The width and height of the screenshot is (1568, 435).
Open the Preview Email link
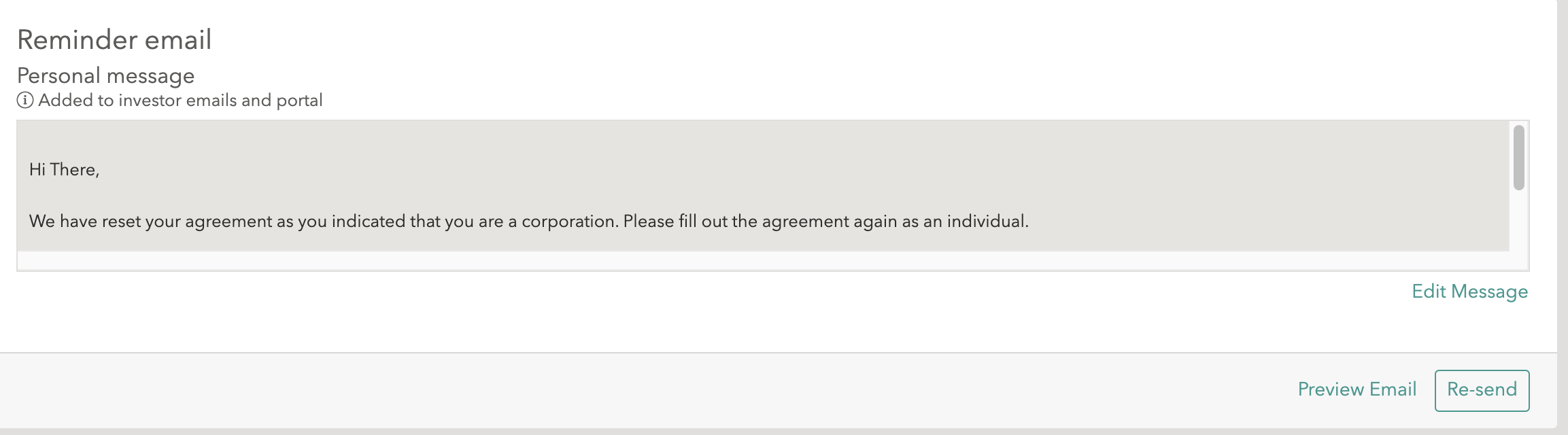[x=1357, y=389]
